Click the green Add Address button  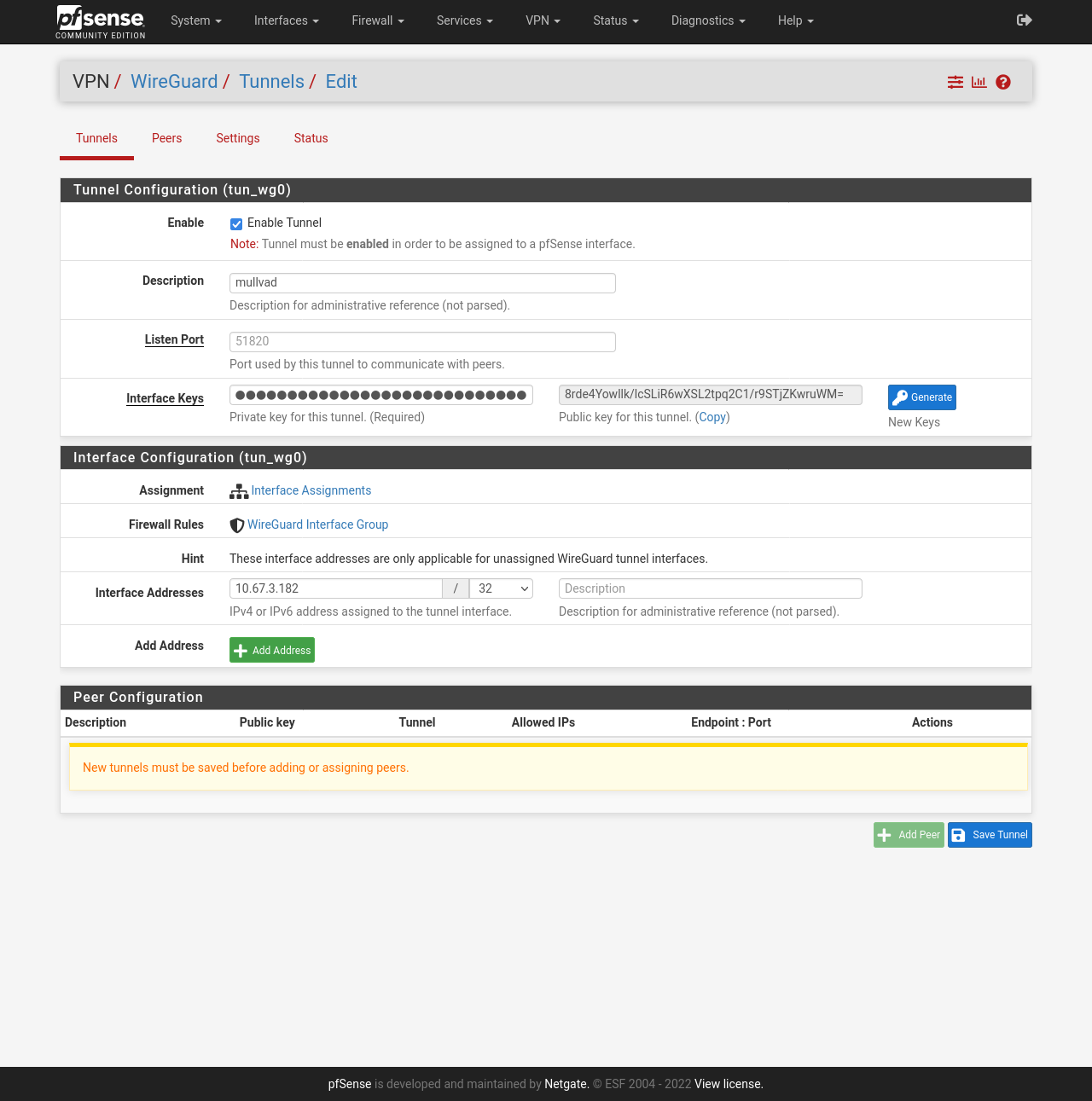272,650
